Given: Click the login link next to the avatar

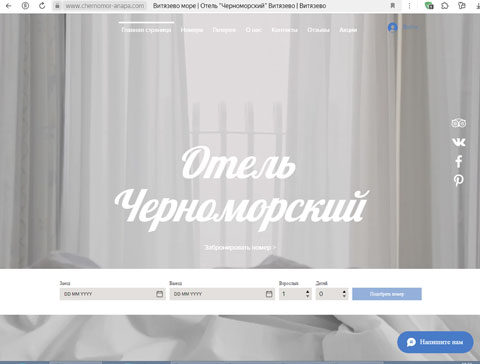Looking at the screenshot, I should coord(410,27).
